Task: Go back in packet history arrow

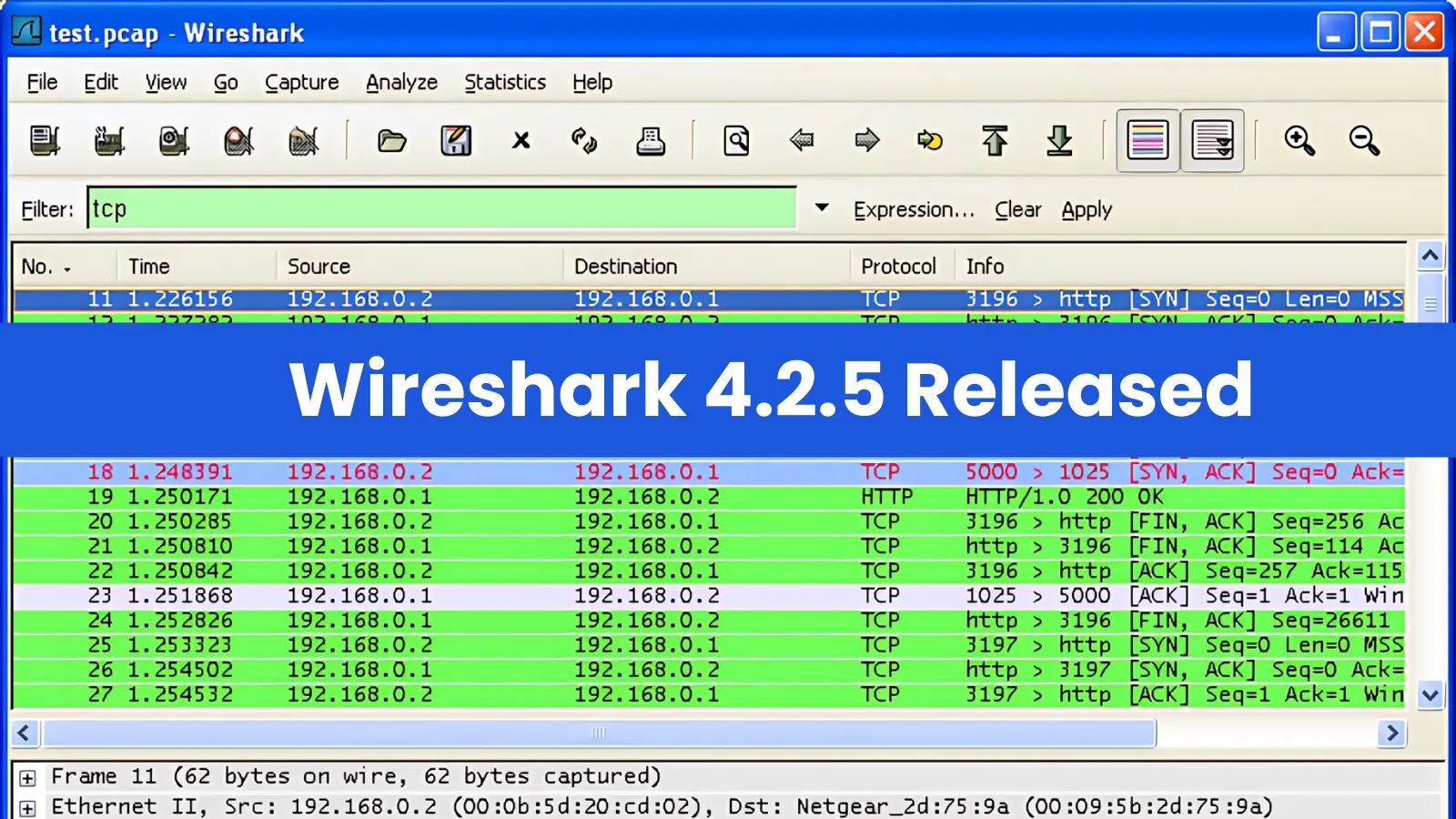Action: tap(802, 140)
